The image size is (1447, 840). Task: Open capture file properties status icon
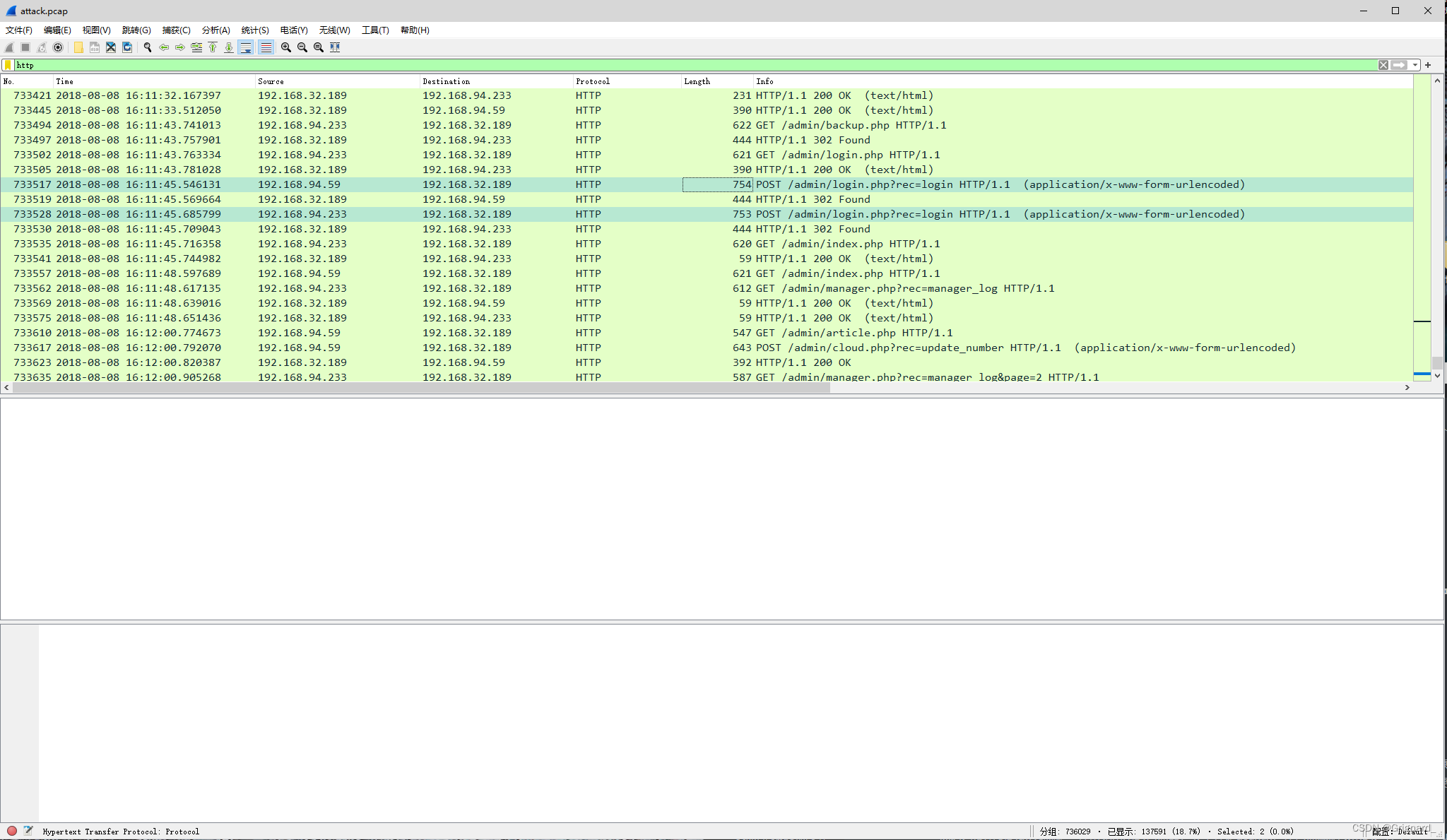point(28,831)
